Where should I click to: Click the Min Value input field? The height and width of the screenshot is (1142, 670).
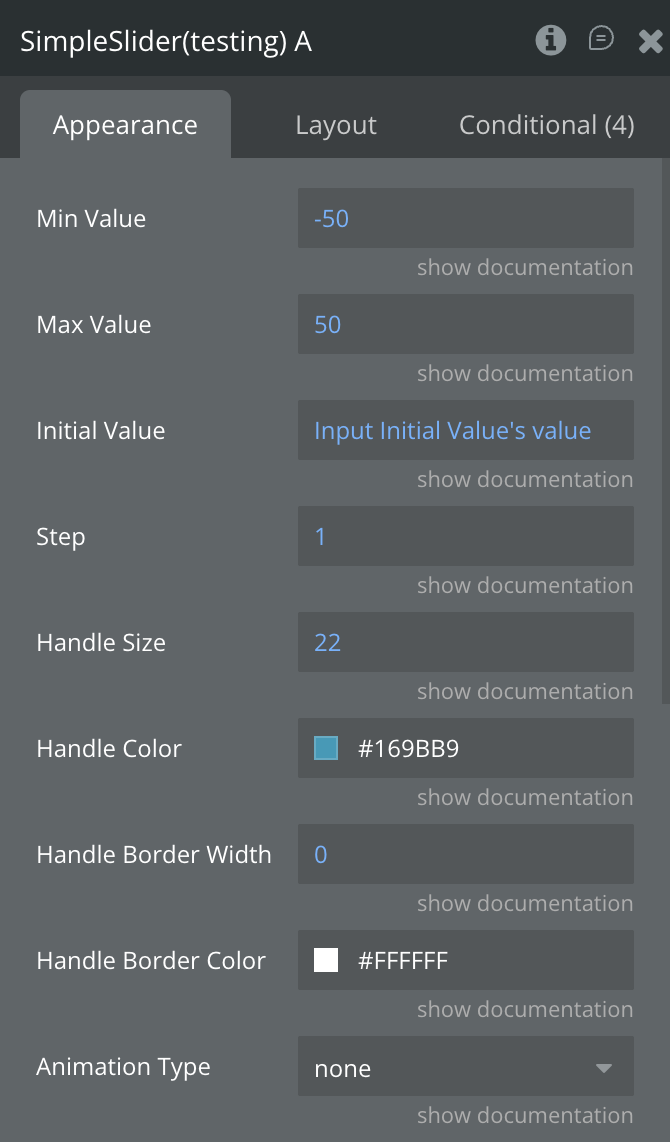(465, 218)
